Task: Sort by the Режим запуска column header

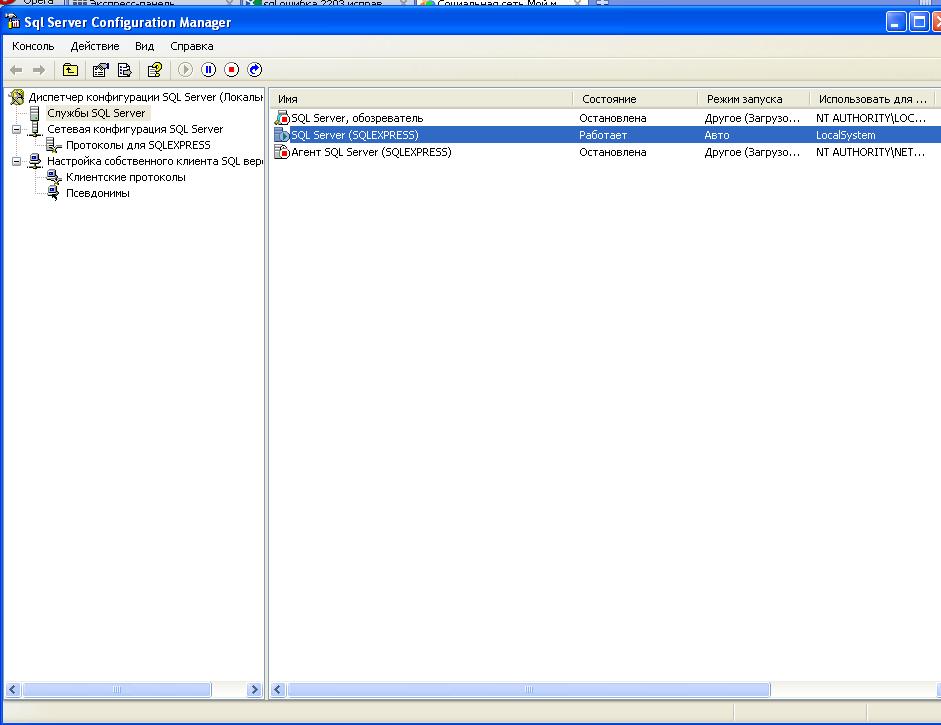Action: pyautogui.click(x=753, y=99)
